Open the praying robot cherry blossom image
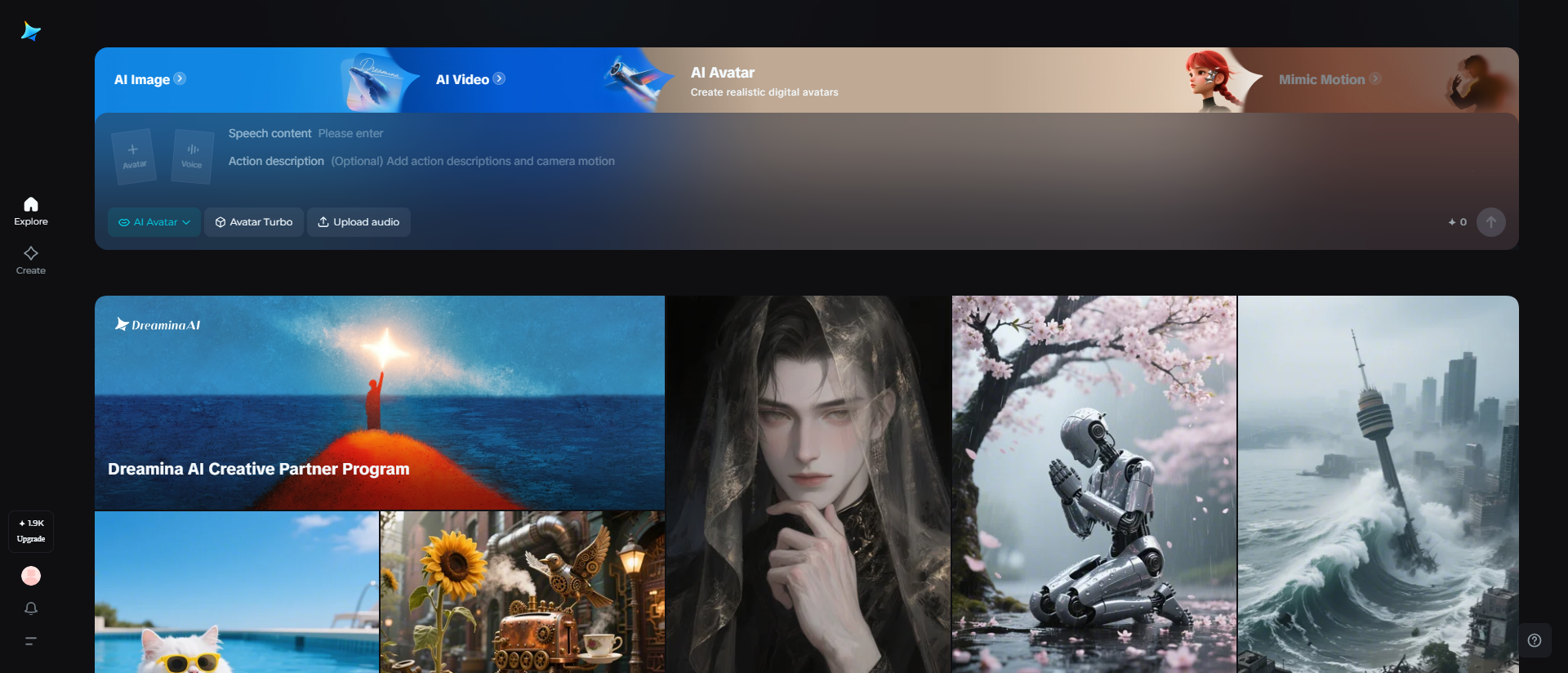 (x=1094, y=484)
